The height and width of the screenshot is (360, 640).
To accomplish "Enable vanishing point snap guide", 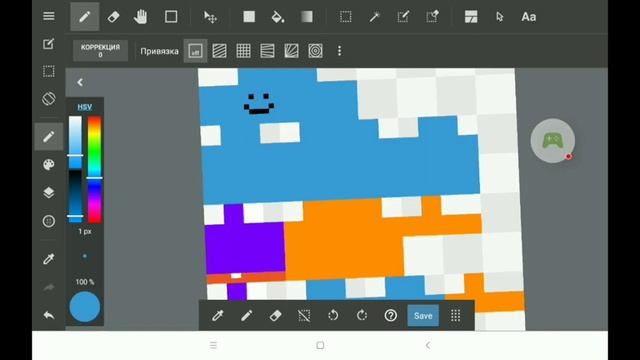I will 267,51.
